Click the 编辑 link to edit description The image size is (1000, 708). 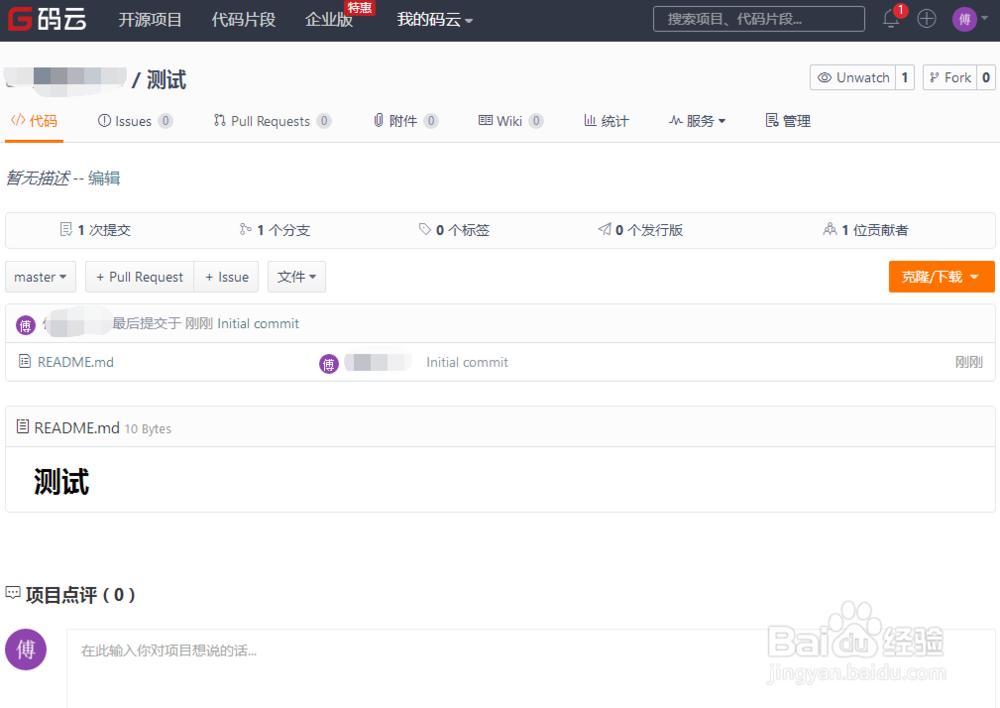pos(106,177)
